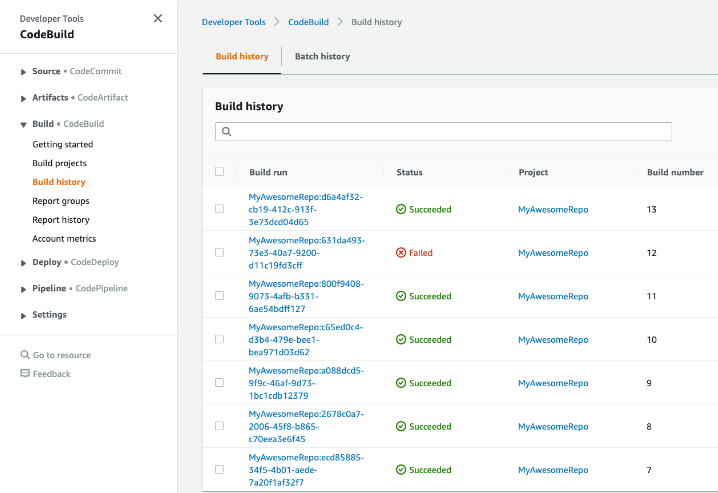Open MyAwesomeRepo project link for build 7
This screenshot has width=718, height=493.
[x=553, y=470]
